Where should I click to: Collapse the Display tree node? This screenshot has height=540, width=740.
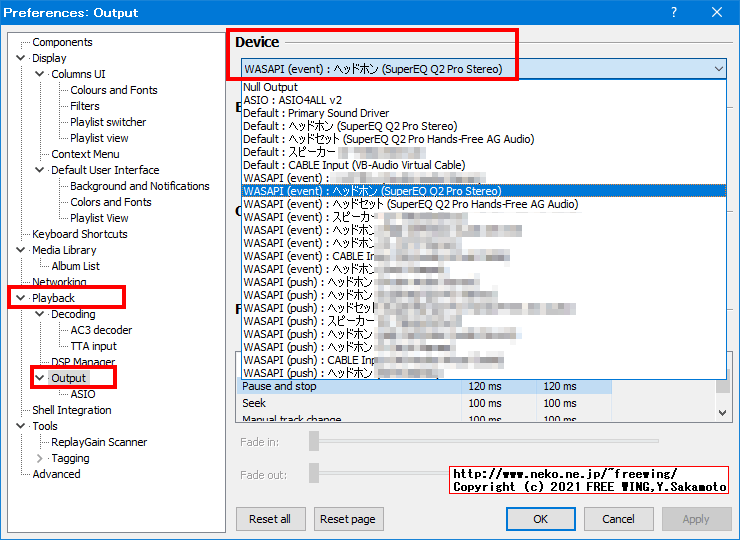(x=21, y=58)
